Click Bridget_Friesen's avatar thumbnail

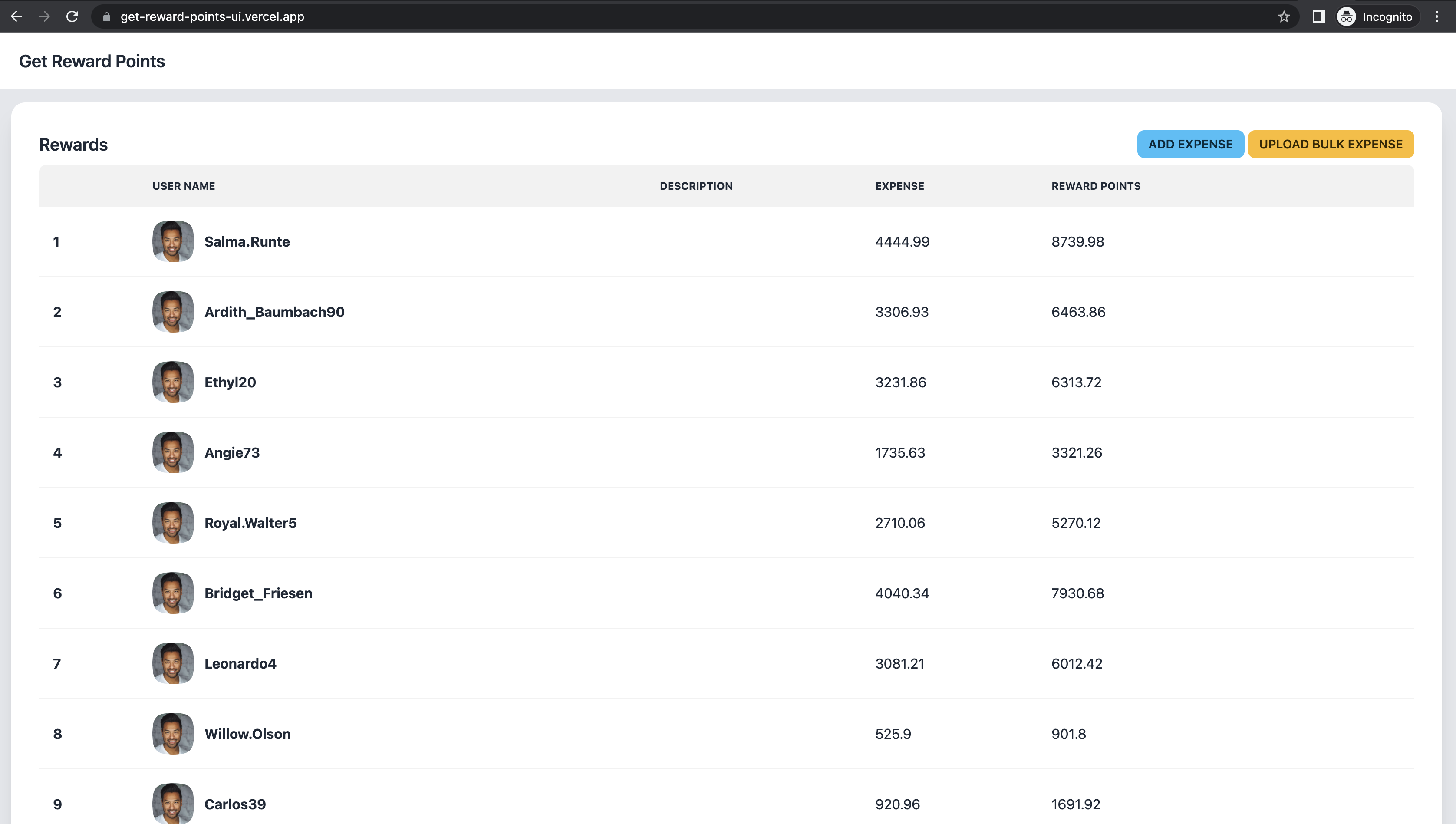(173, 593)
